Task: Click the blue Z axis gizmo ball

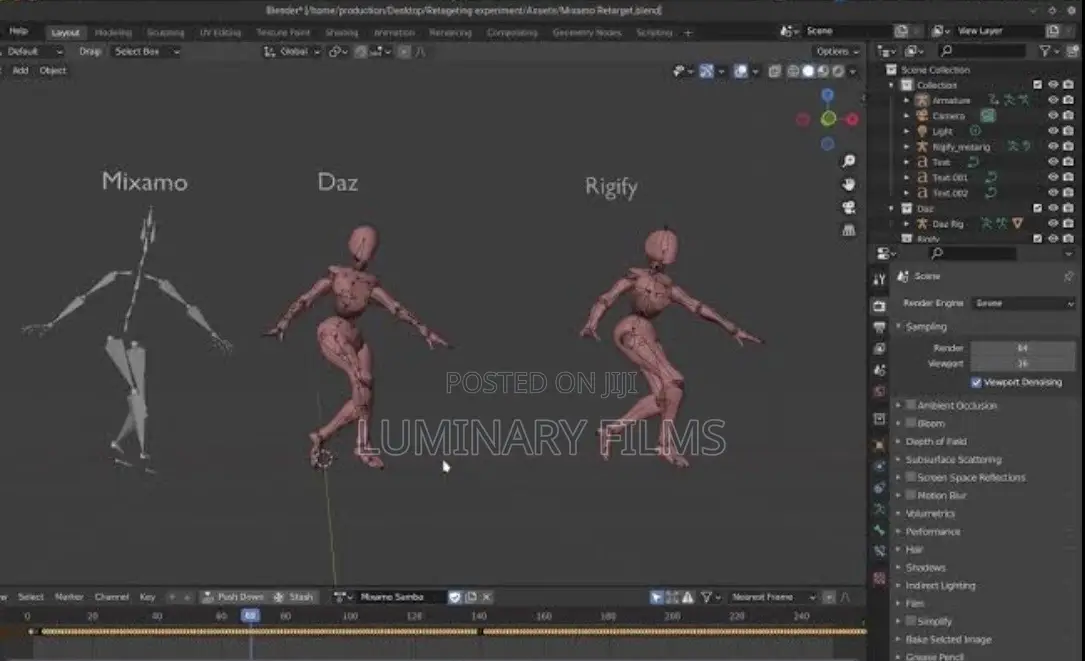Action: pos(828,95)
